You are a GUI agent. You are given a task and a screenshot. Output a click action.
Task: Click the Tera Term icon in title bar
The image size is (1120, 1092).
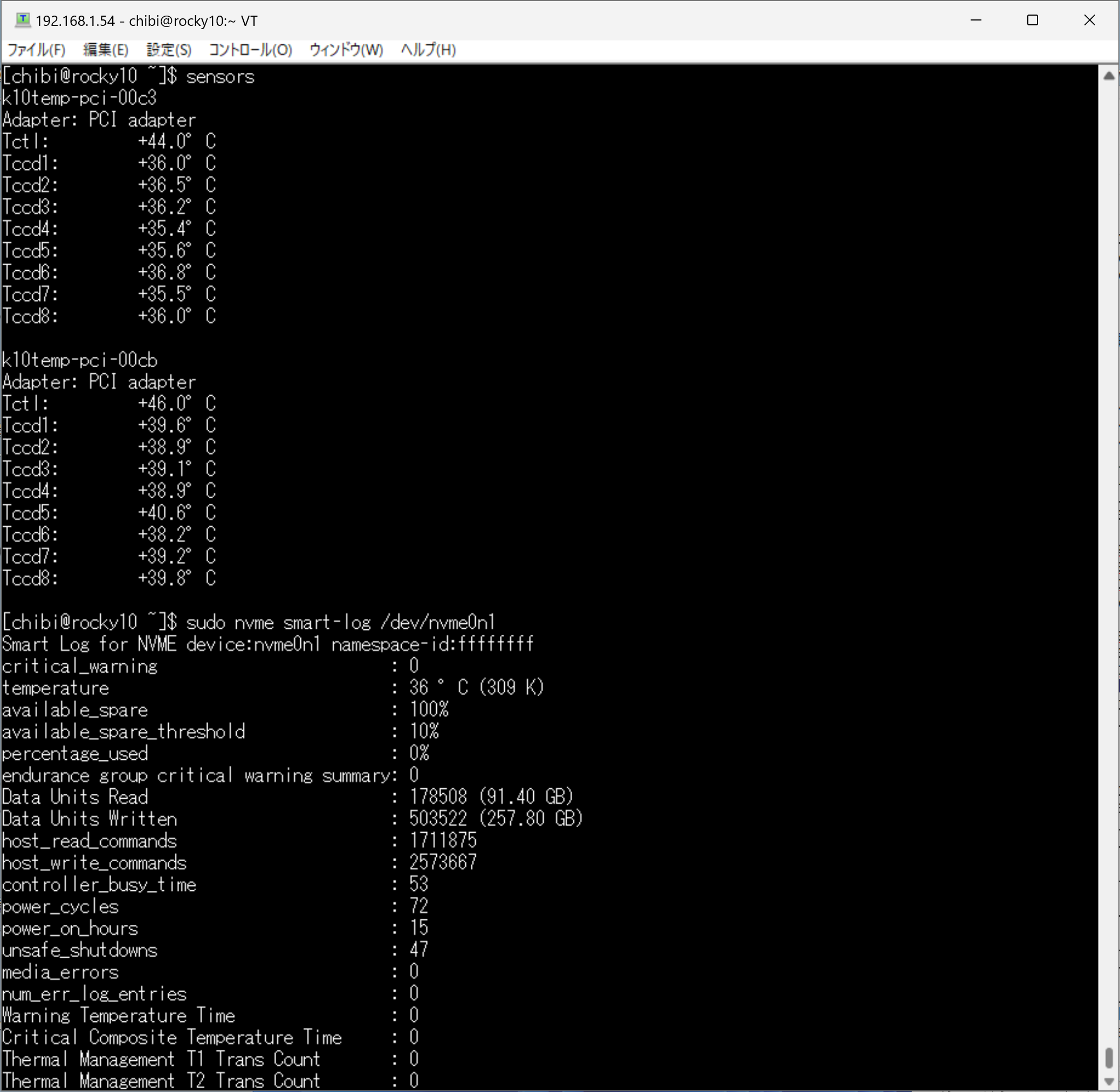(22, 20)
